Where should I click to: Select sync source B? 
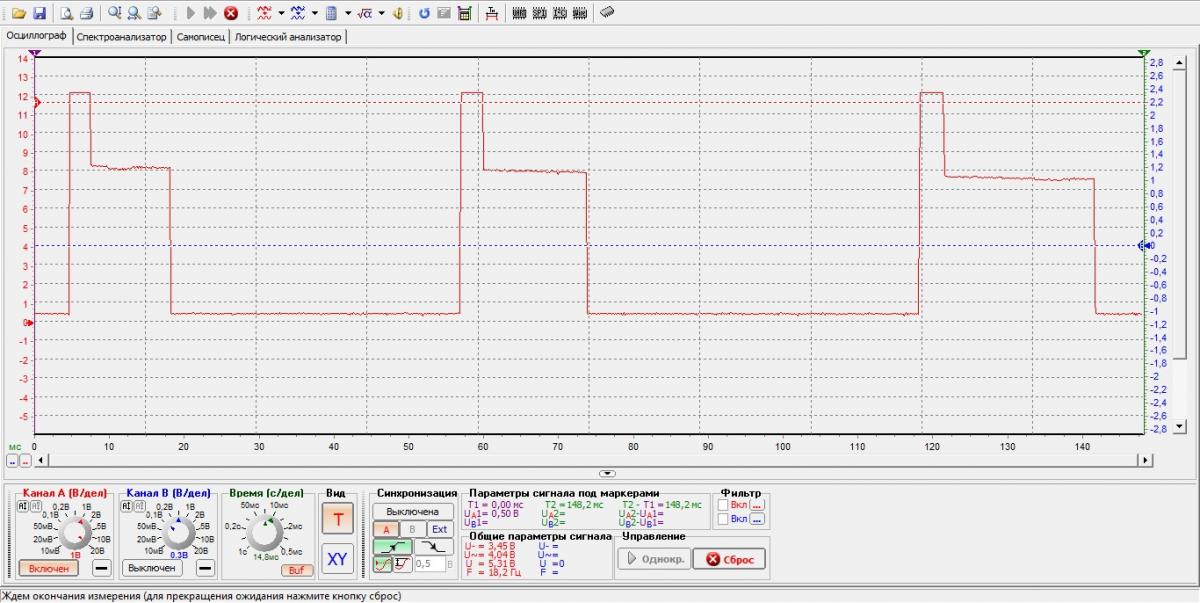412,529
